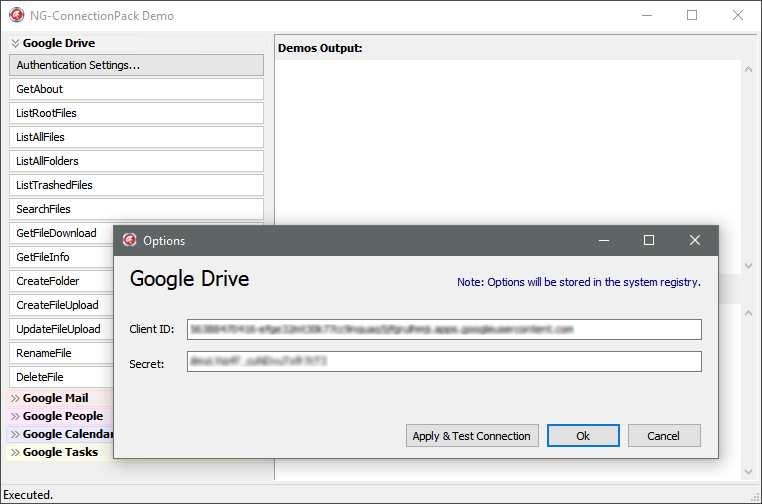
Task: Maximize the NG-ConnectionPack Demo window
Action: pos(692,16)
